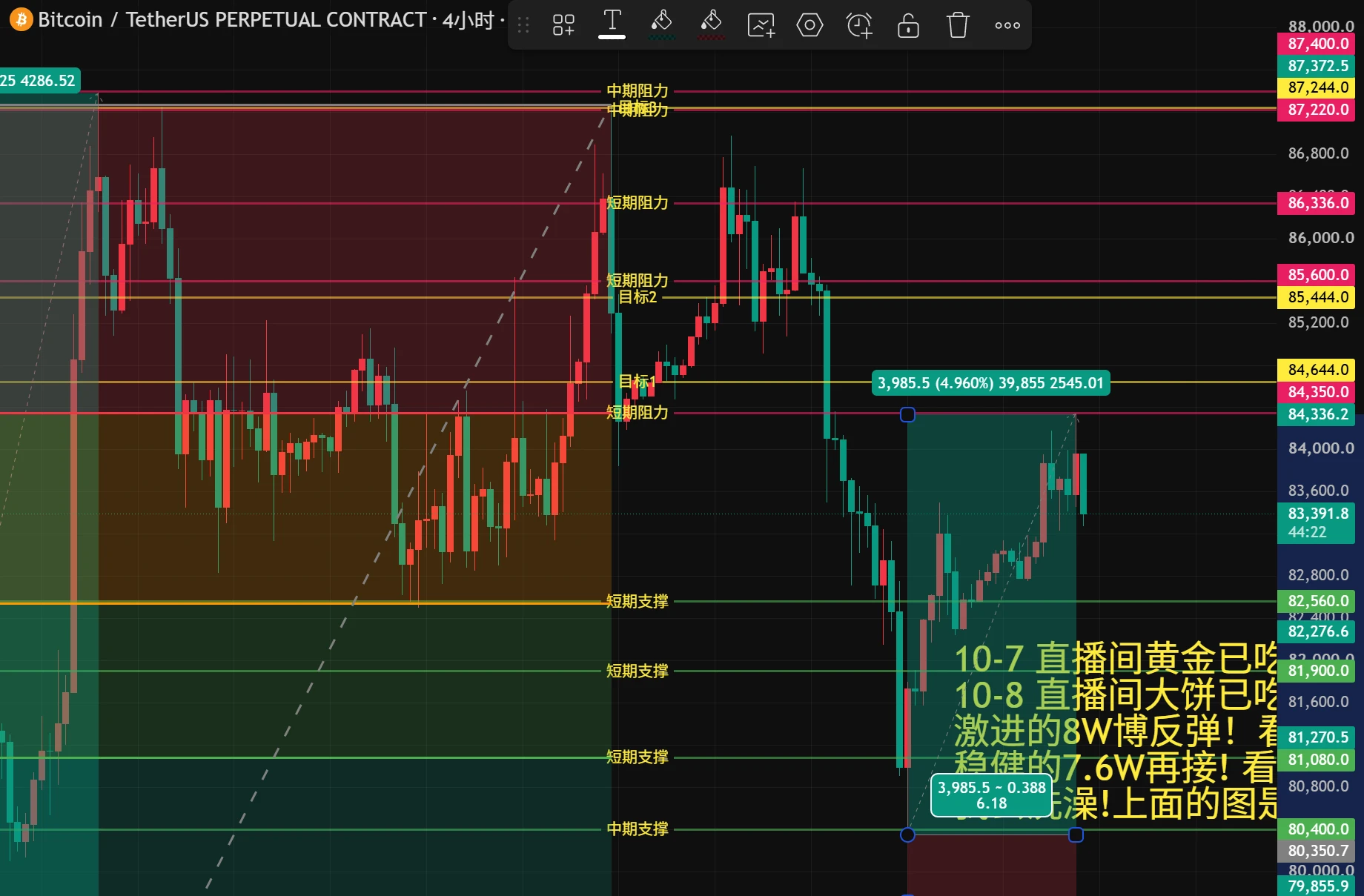1364x896 pixels.
Task: Click the 80,400.0 green price label
Action: (1317, 829)
